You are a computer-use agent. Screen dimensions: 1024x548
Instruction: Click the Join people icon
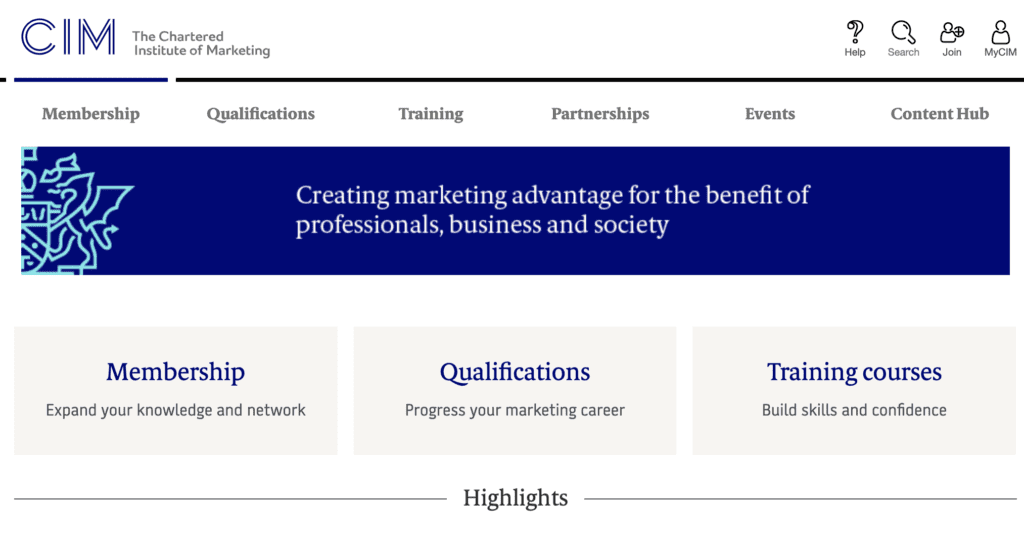click(x=952, y=33)
